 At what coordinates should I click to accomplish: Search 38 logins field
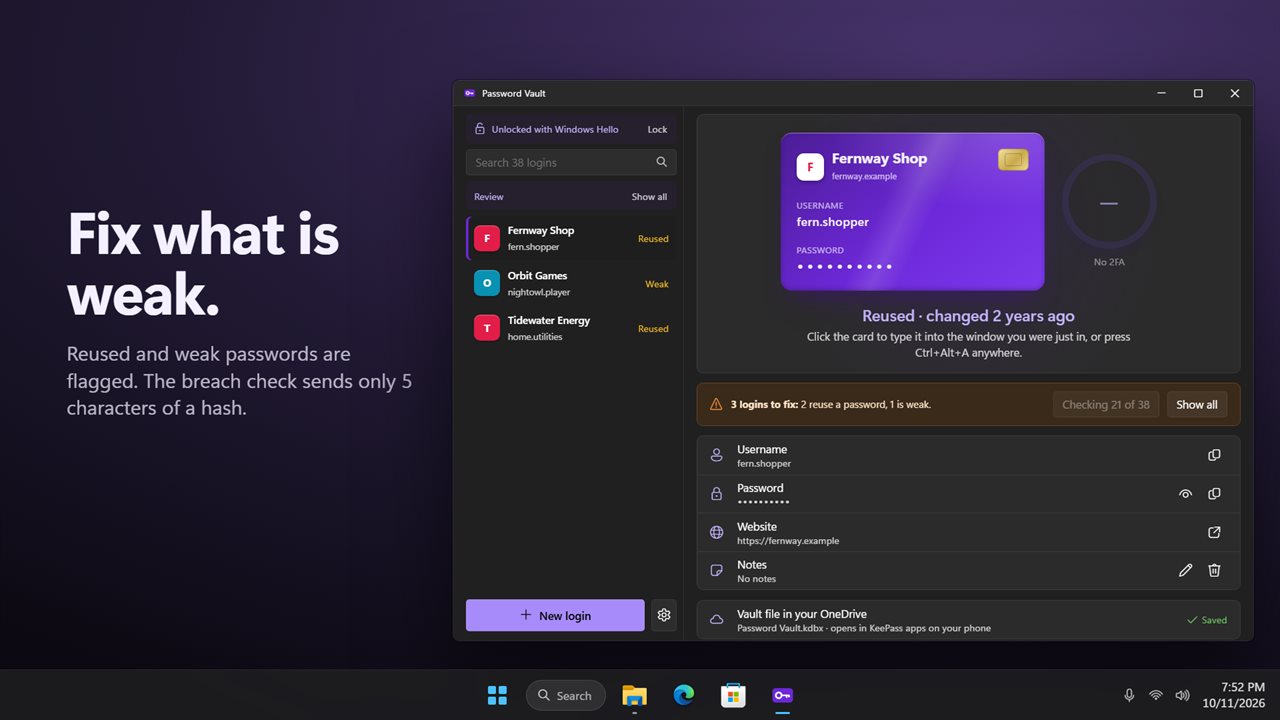coord(571,162)
